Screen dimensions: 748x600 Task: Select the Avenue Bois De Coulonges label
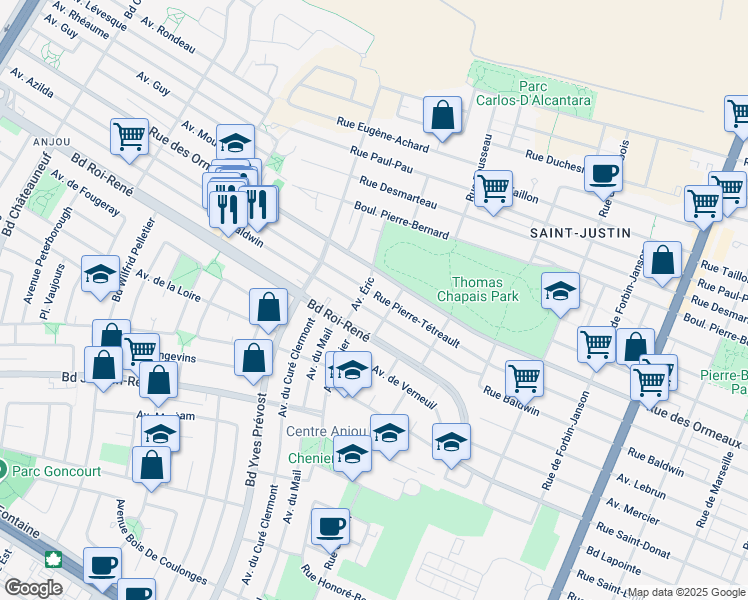pos(161,543)
